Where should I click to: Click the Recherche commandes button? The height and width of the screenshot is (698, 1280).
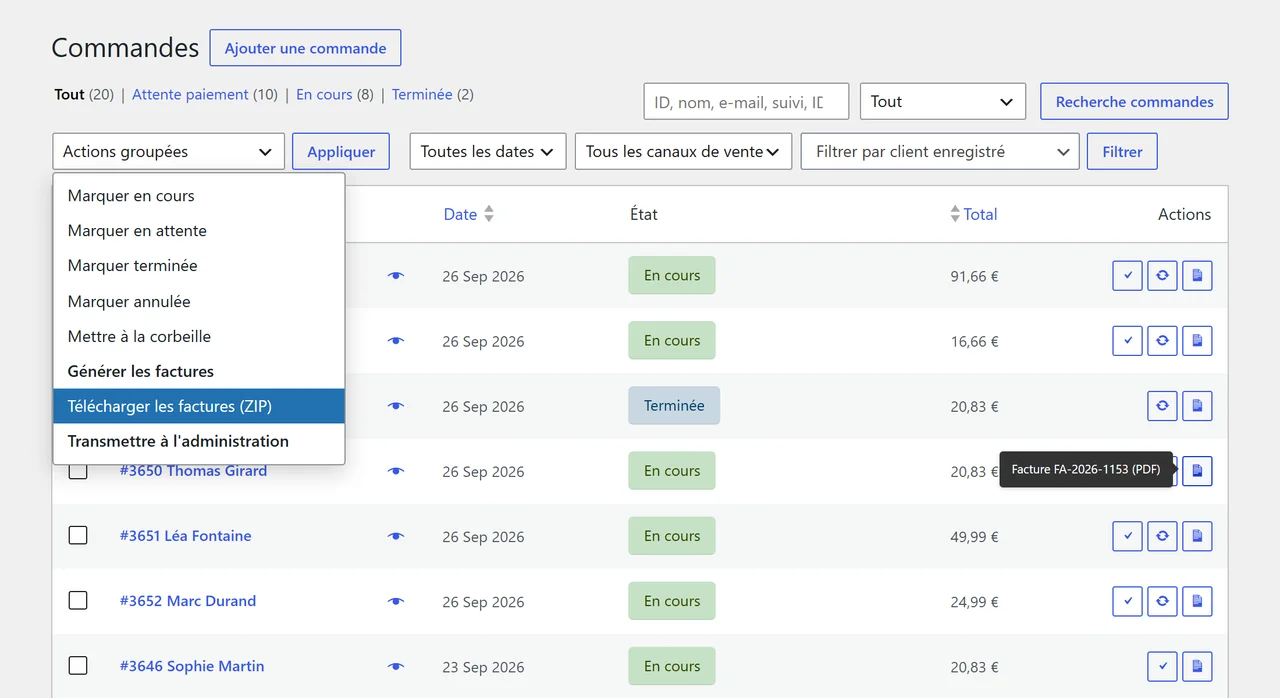pos(1134,102)
